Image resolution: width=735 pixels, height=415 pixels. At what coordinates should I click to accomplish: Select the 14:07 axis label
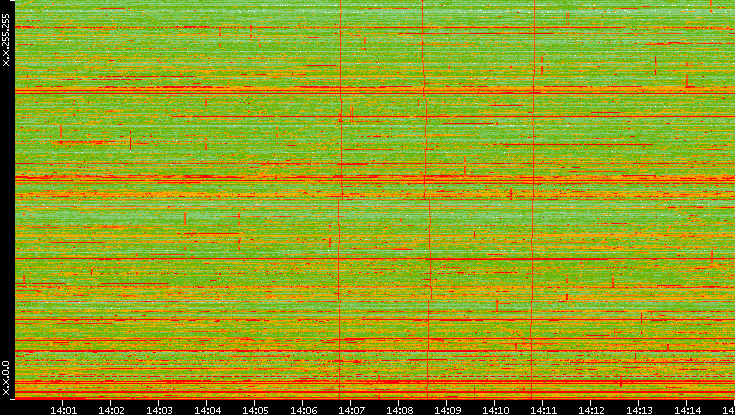coord(351,410)
